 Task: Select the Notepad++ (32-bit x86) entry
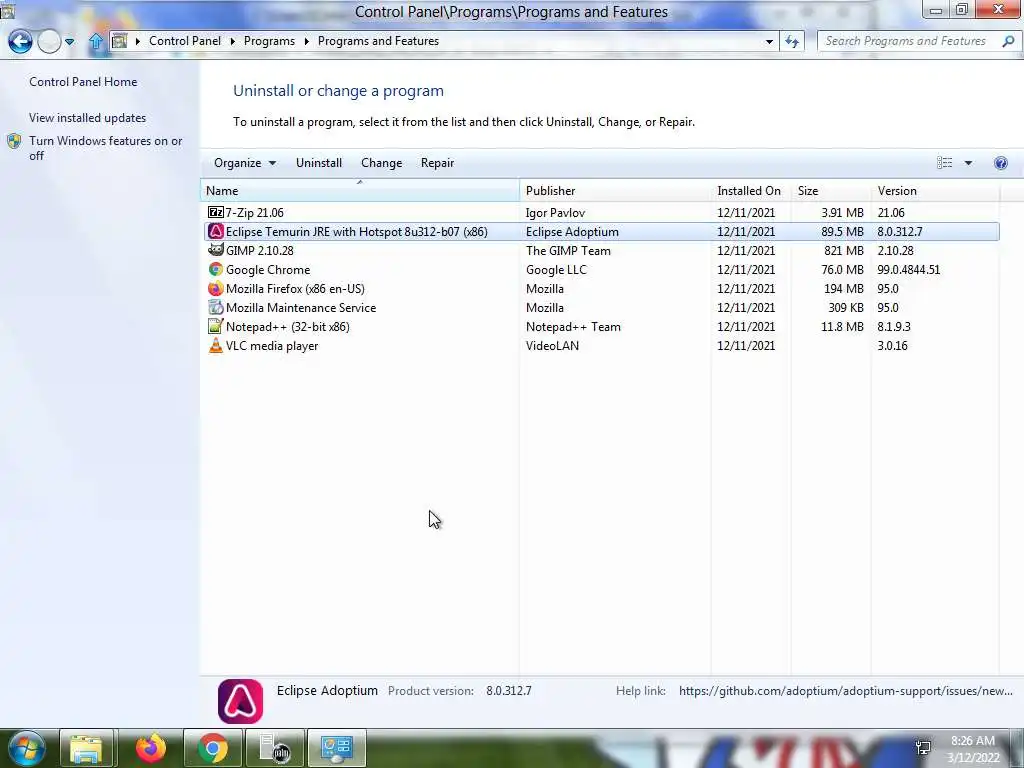600,326
